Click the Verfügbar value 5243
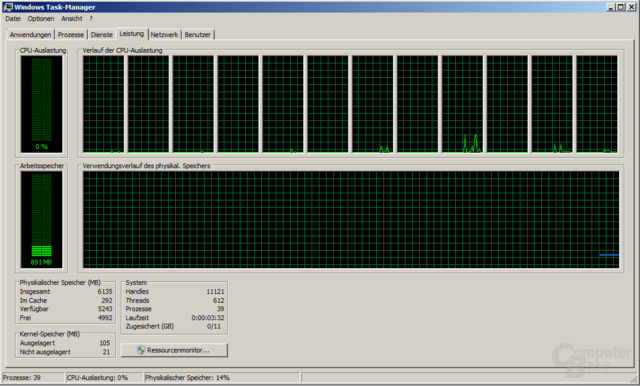This screenshot has height=386, width=640. coord(105,309)
